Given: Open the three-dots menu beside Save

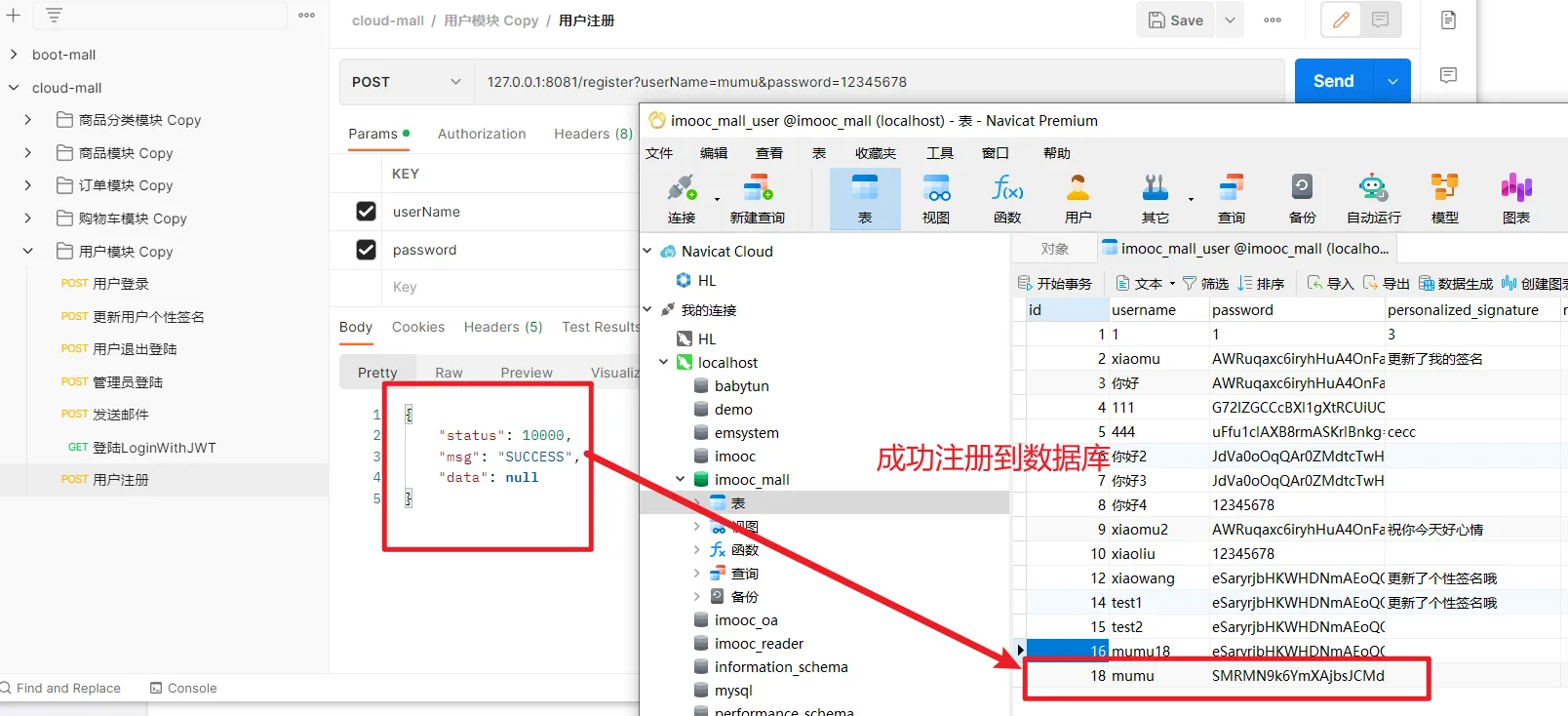Looking at the screenshot, I should [x=1273, y=20].
